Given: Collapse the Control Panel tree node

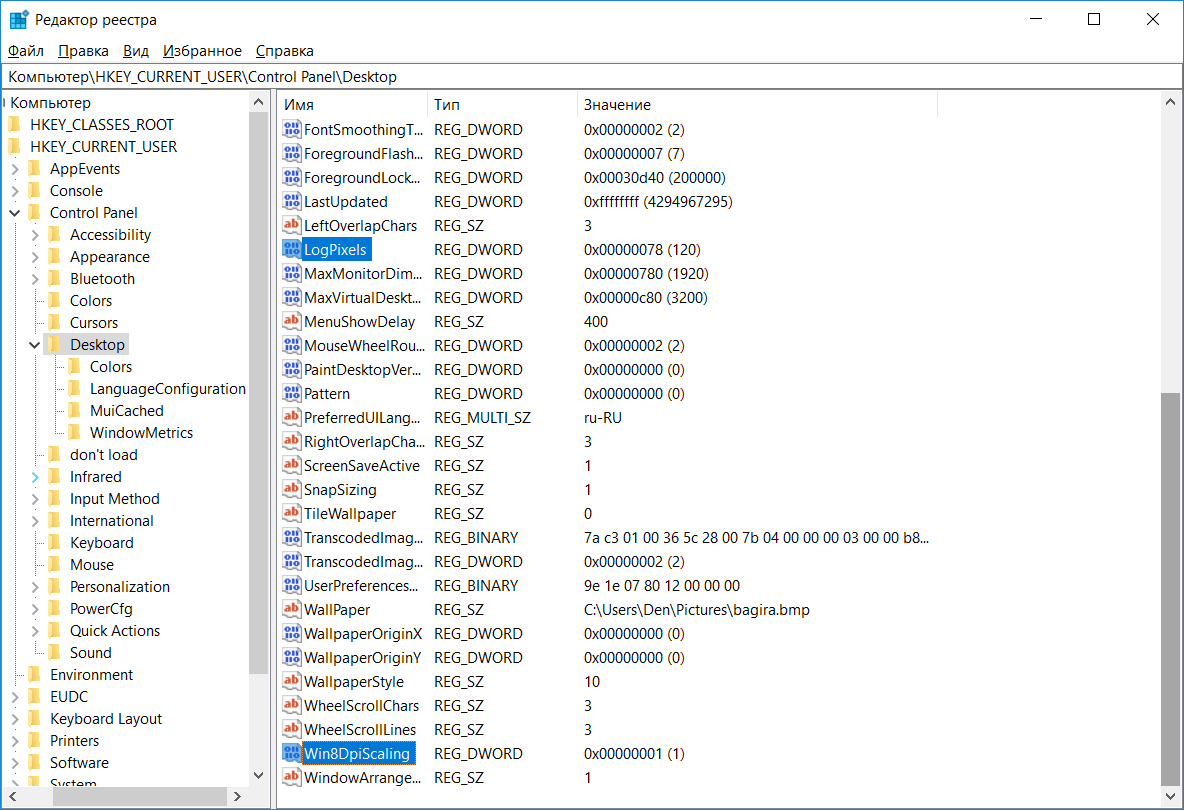Looking at the screenshot, I should (14, 213).
